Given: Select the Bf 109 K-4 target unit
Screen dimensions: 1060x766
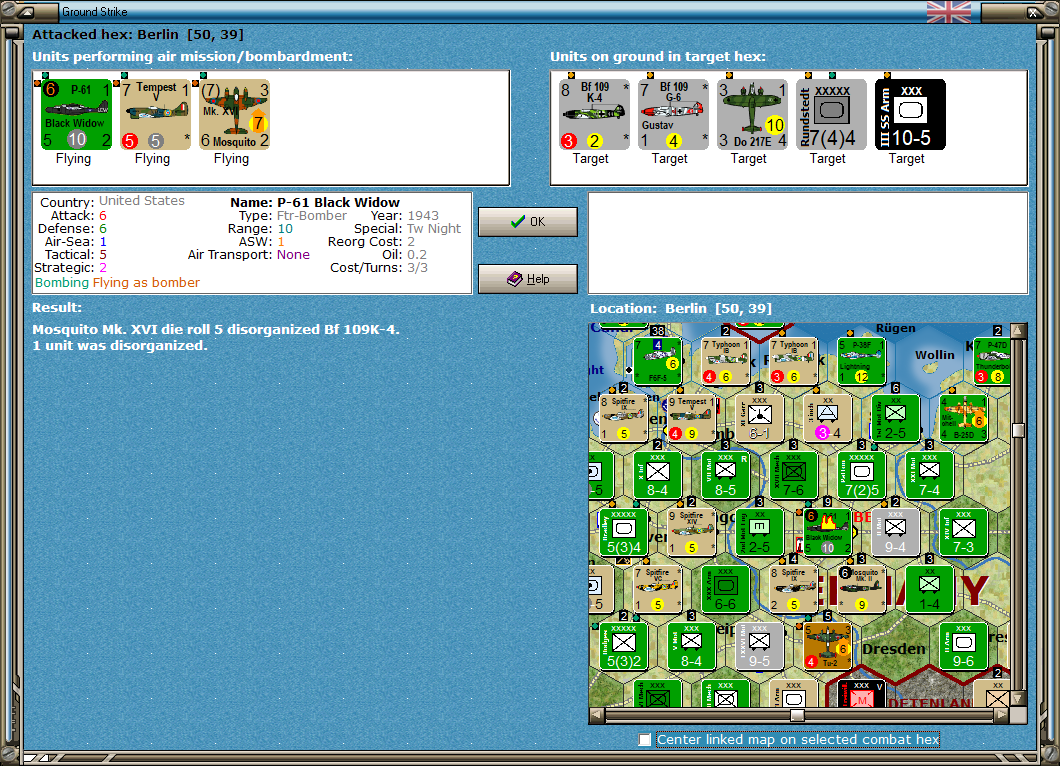Looking at the screenshot, I should point(594,114).
